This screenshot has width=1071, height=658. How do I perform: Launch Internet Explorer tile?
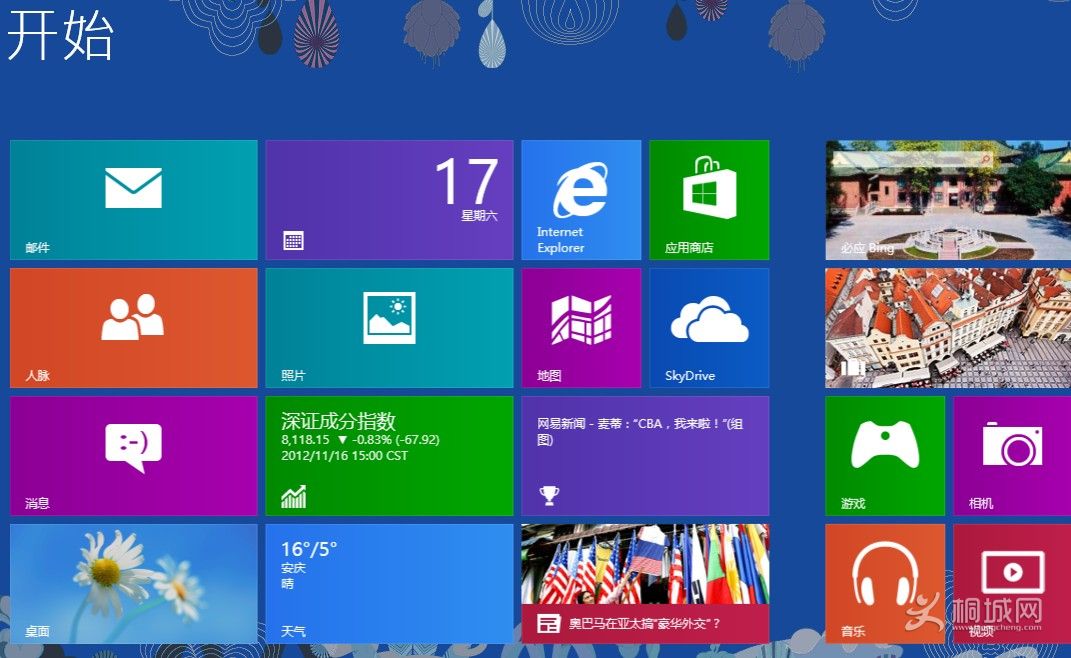pyautogui.click(x=581, y=200)
